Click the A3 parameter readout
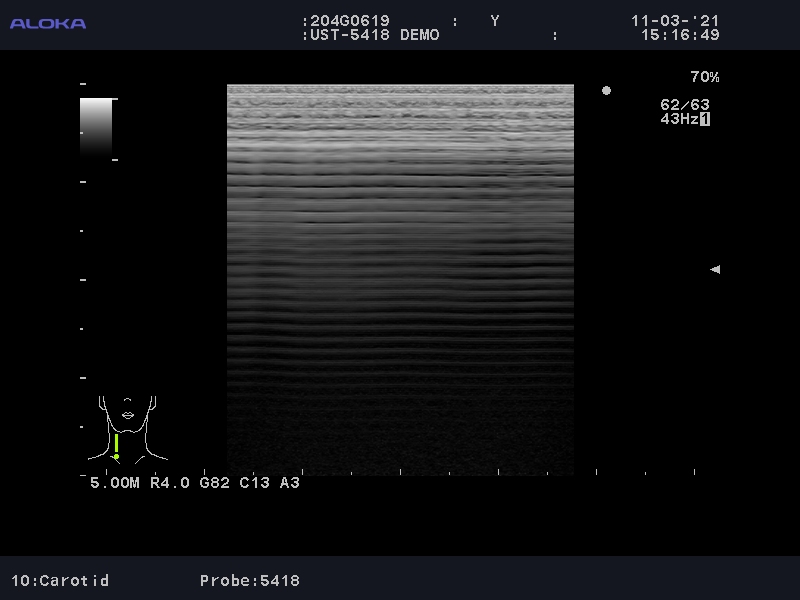The height and width of the screenshot is (600, 800). [x=289, y=483]
